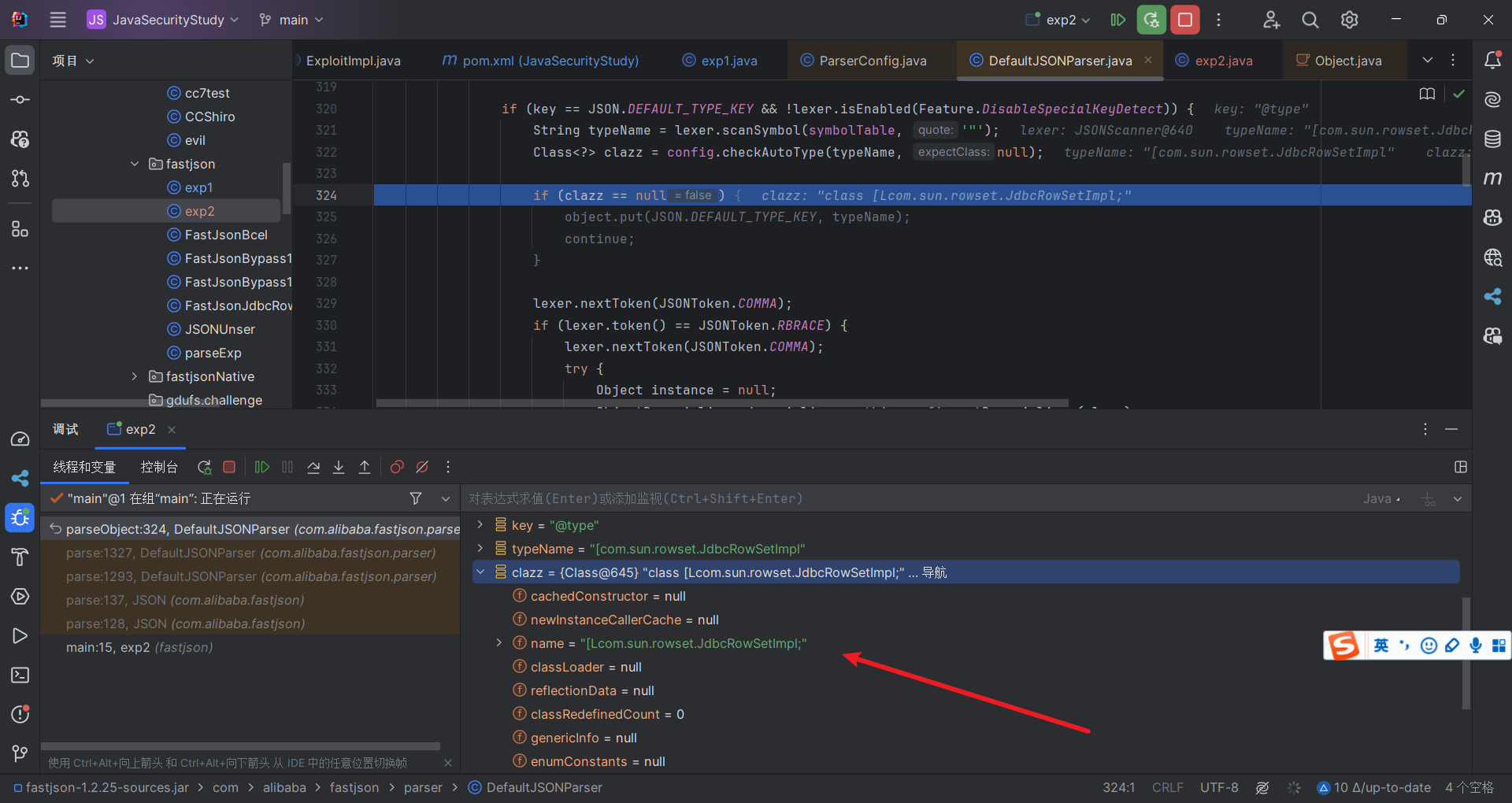Open the Git tool window at bottom left
1512x803 pixels.
tap(20, 753)
